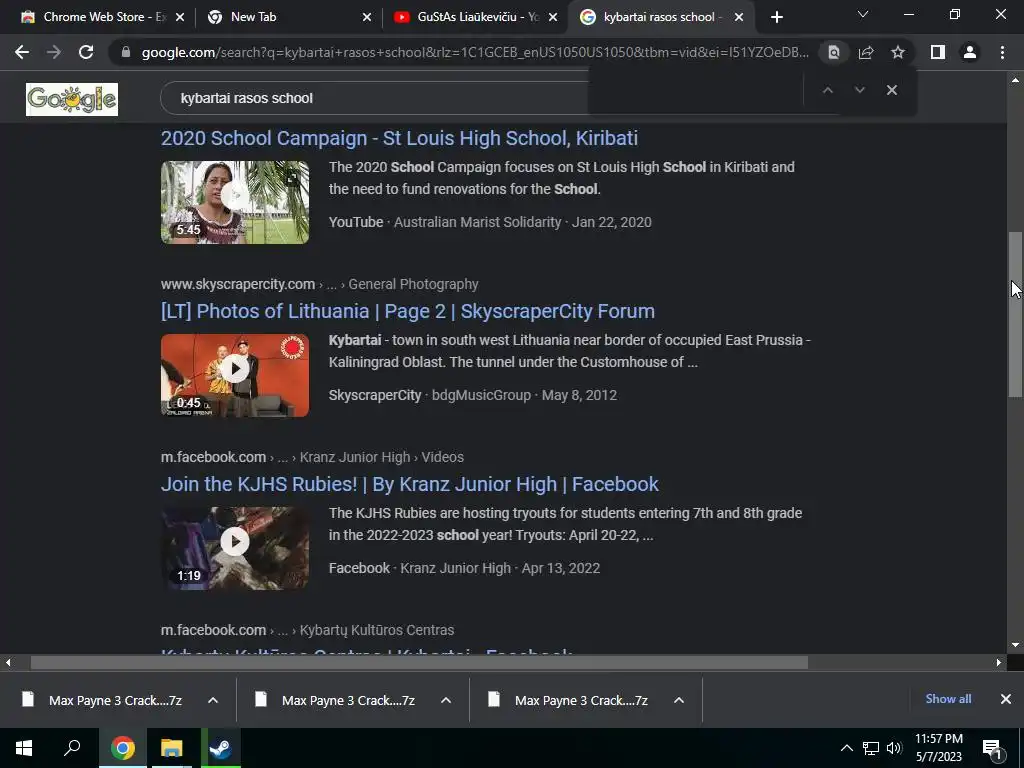Play the St Louis High School video thumbnail
The image size is (1024, 768).
point(234,202)
